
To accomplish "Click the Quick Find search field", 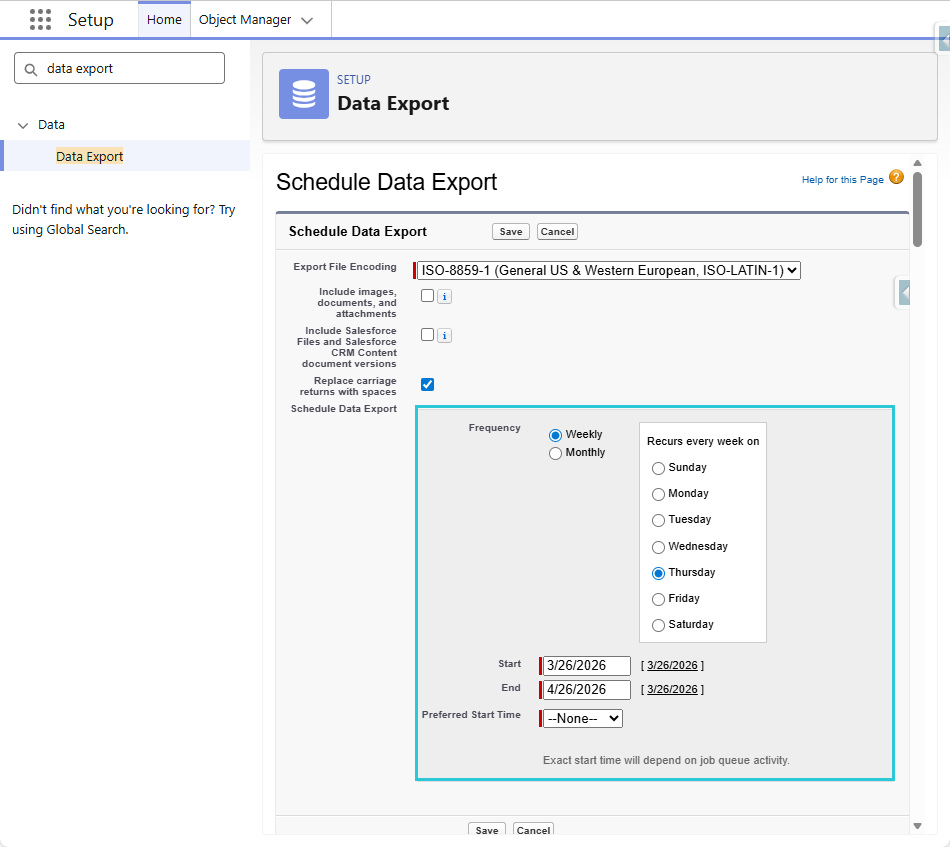I will click(x=119, y=68).
